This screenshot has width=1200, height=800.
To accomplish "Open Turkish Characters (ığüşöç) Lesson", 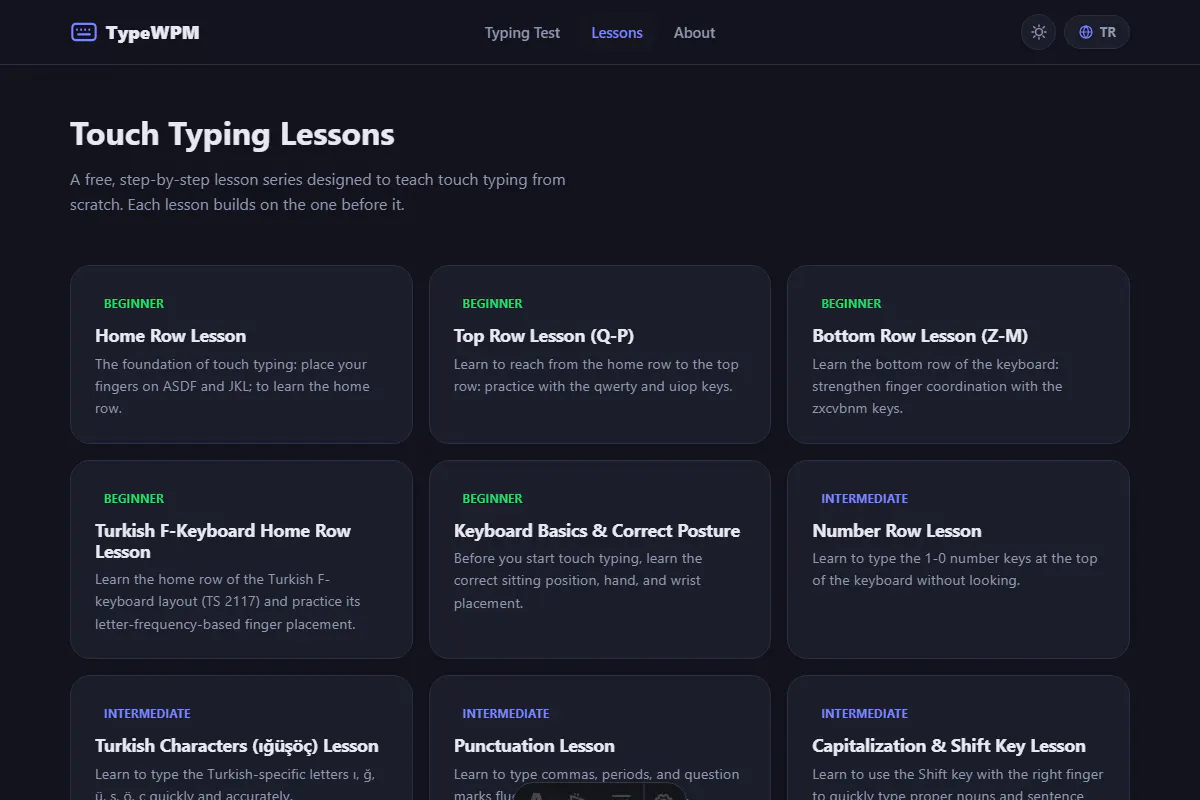I will pyautogui.click(x=237, y=746).
